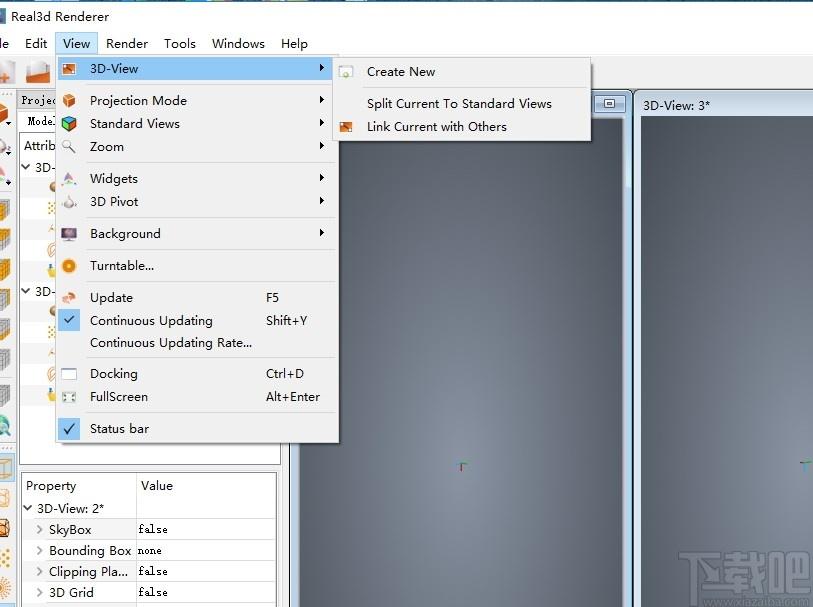Click the Update refresh icon

tap(69, 298)
